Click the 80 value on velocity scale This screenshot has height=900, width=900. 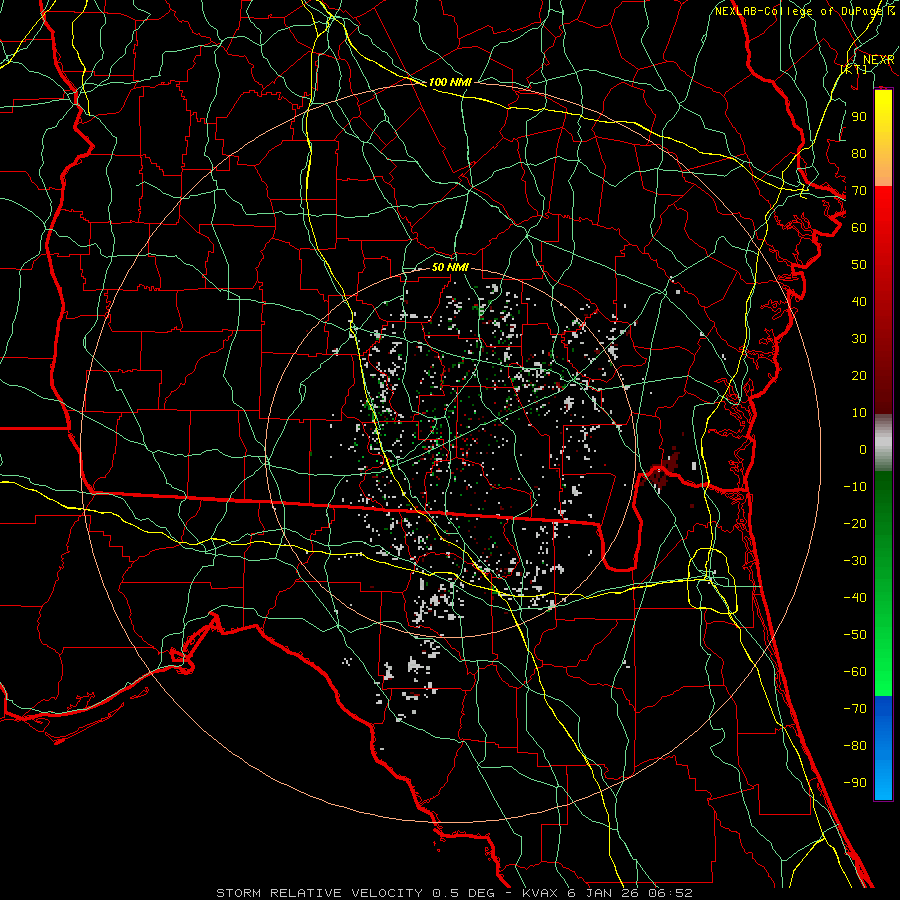tap(859, 153)
